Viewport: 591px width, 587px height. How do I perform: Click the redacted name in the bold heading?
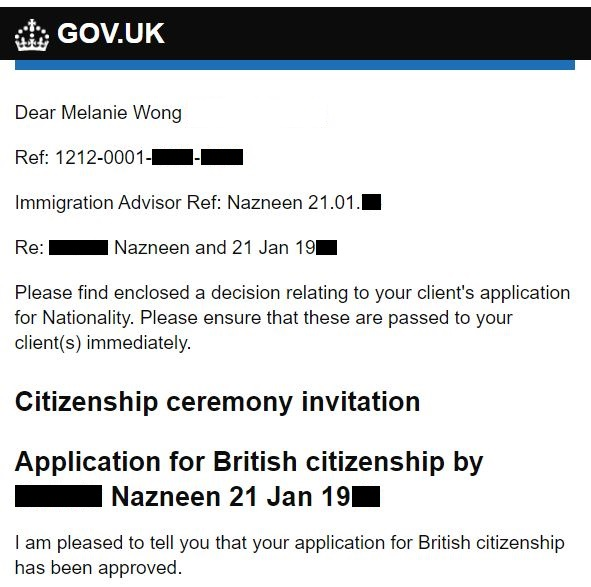click(58, 496)
